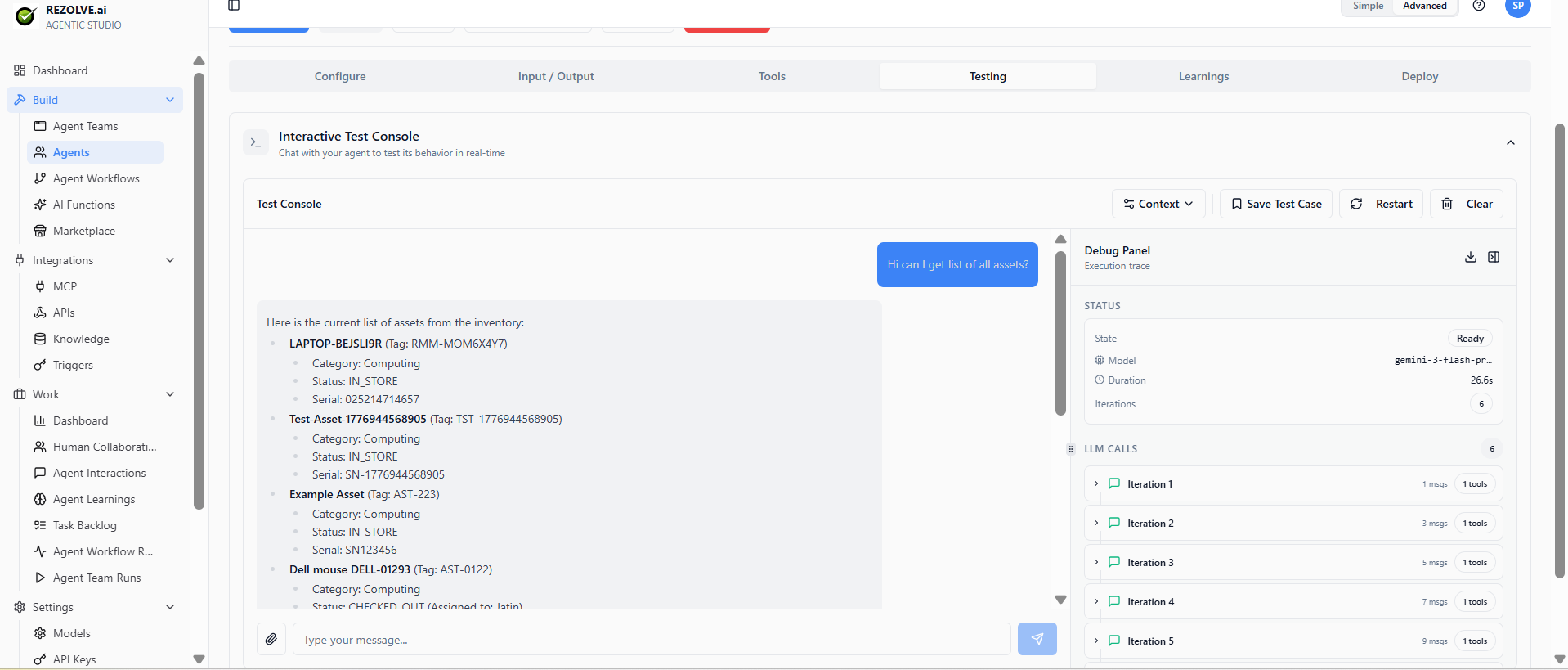
Task: Clear the test console
Action: click(x=1467, y=204)
